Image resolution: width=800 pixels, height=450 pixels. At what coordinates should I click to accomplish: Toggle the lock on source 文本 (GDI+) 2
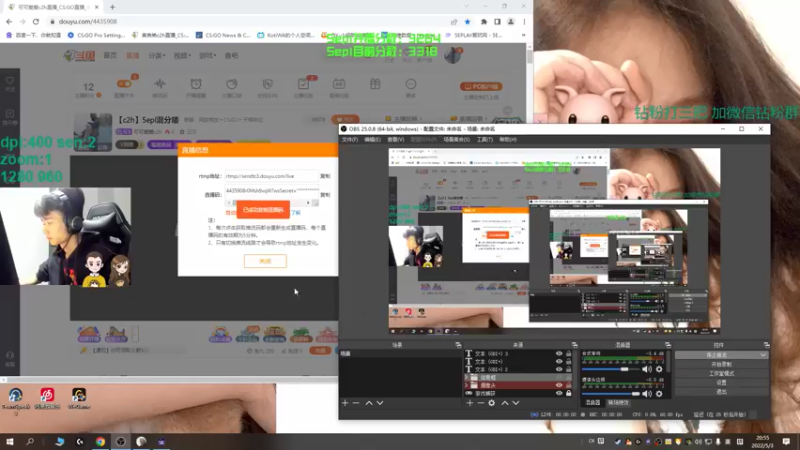click(x=569, y=369)
